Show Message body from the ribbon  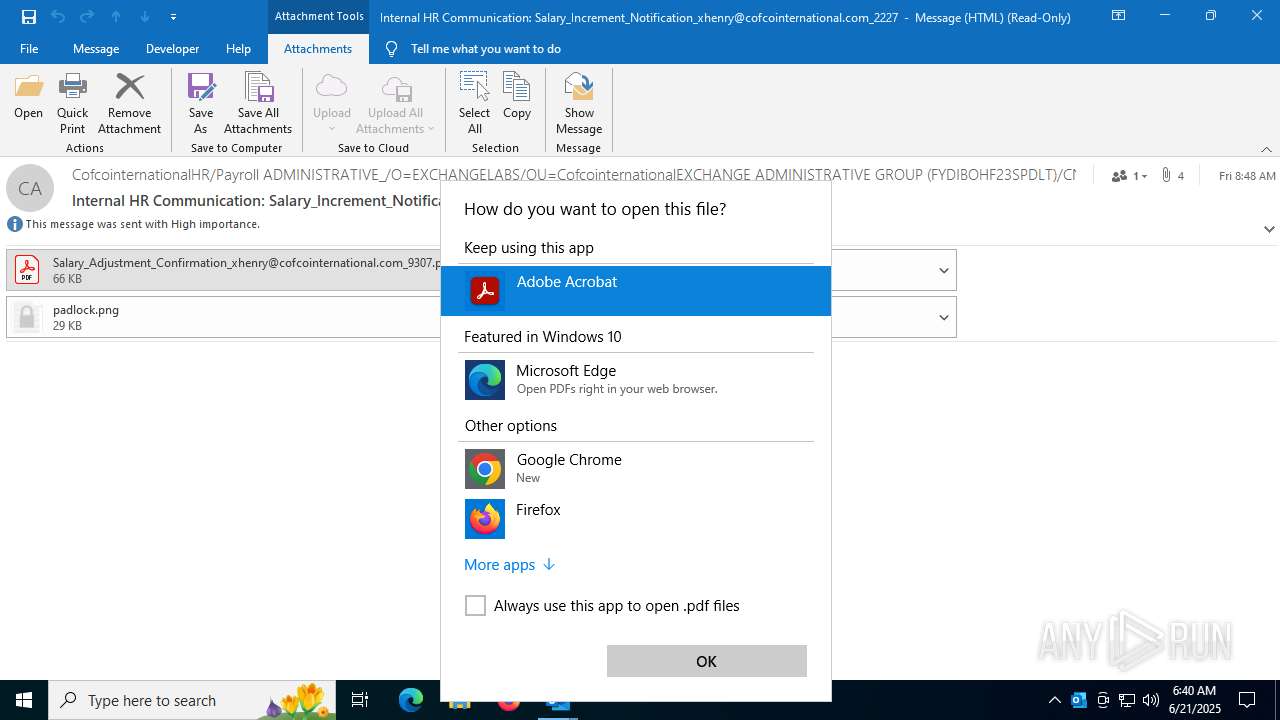tap(579, 103)
